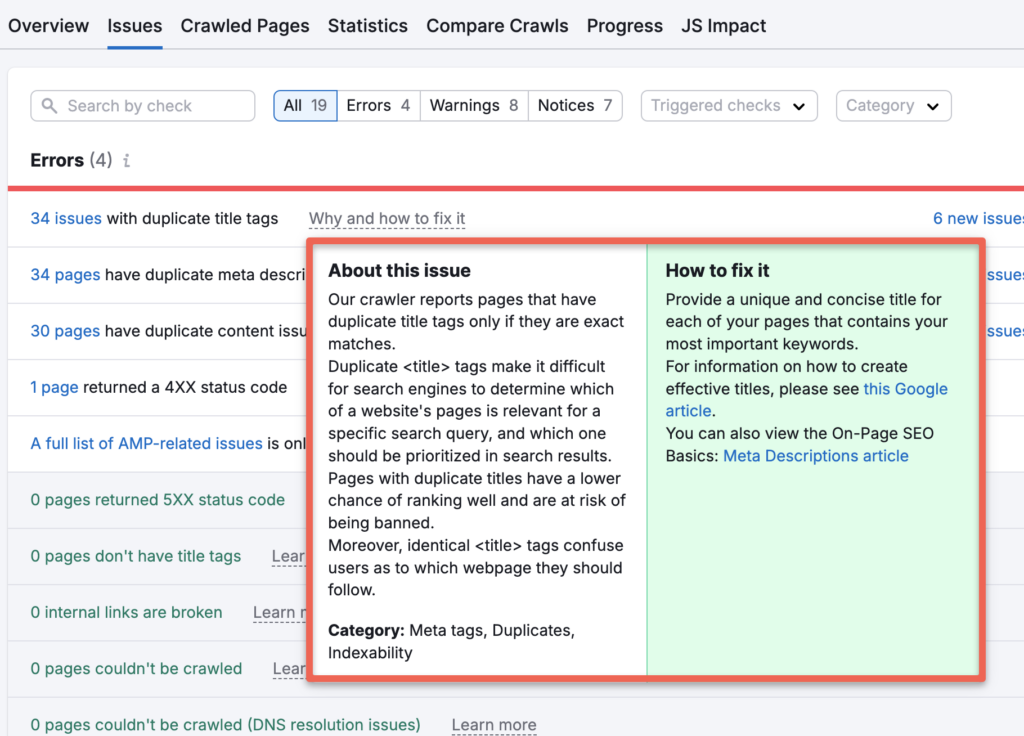The image size is (1024, 736).
Task: Click the Search by check input field
Action: [142, 105]
